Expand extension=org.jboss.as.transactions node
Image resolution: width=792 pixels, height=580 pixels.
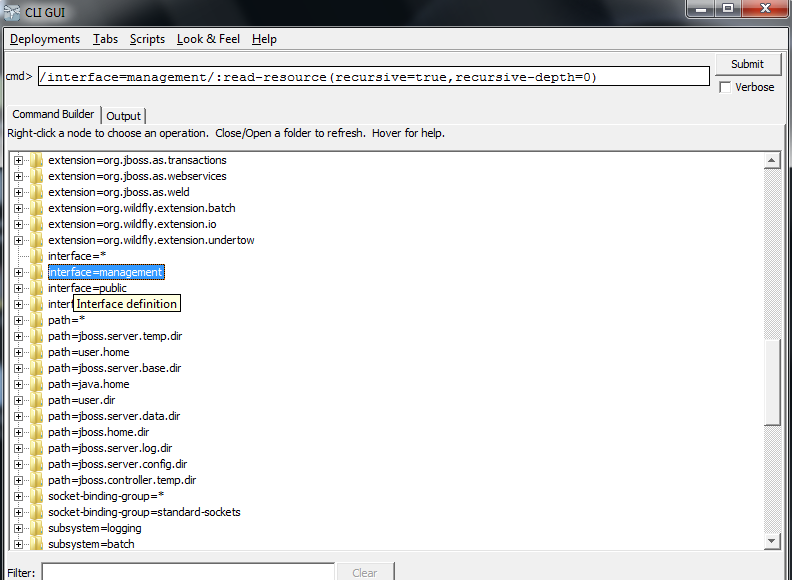18,160
